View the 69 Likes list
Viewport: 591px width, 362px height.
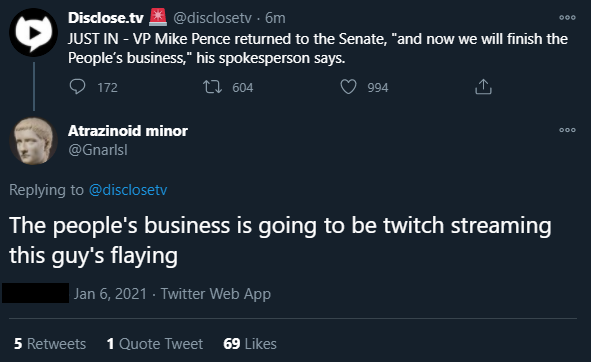250,344
